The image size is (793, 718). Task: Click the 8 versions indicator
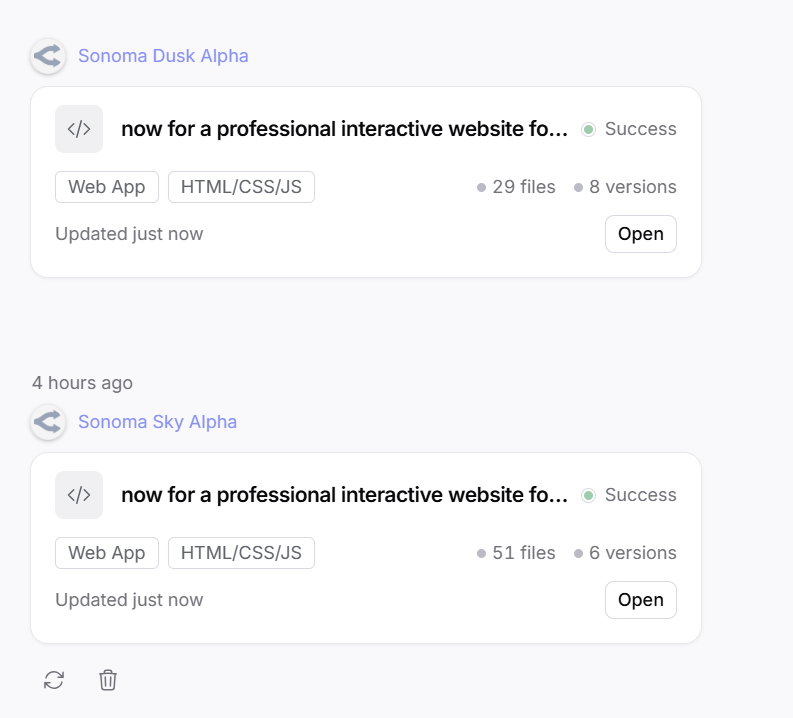[626, 187]
